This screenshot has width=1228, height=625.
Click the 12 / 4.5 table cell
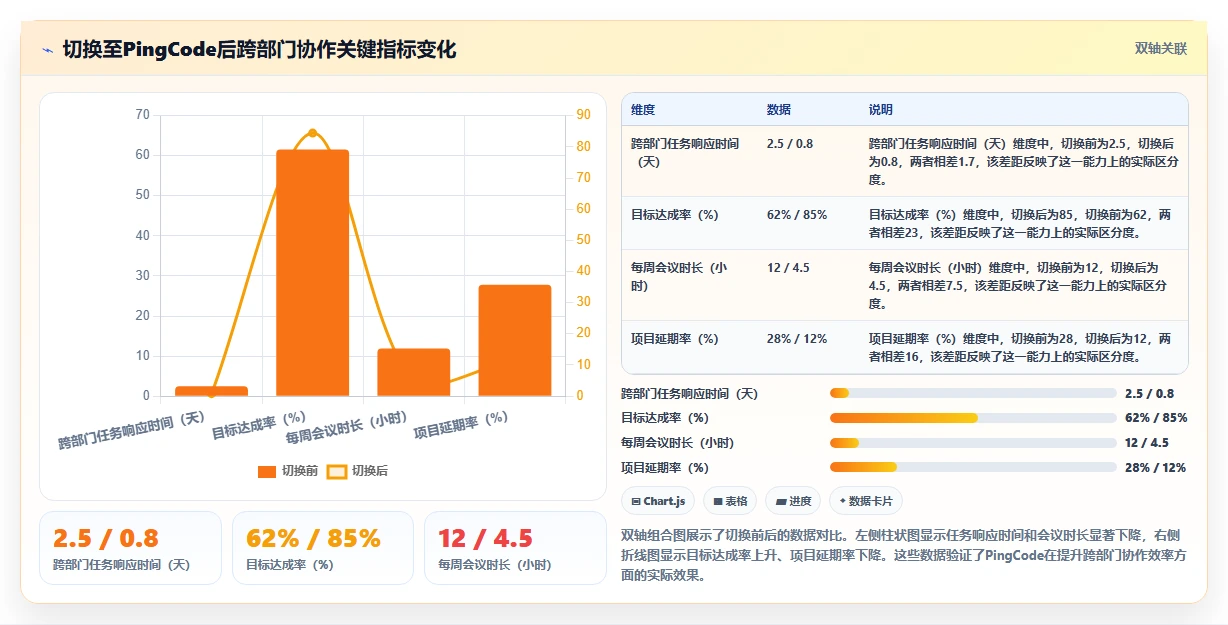pos(788,268)
